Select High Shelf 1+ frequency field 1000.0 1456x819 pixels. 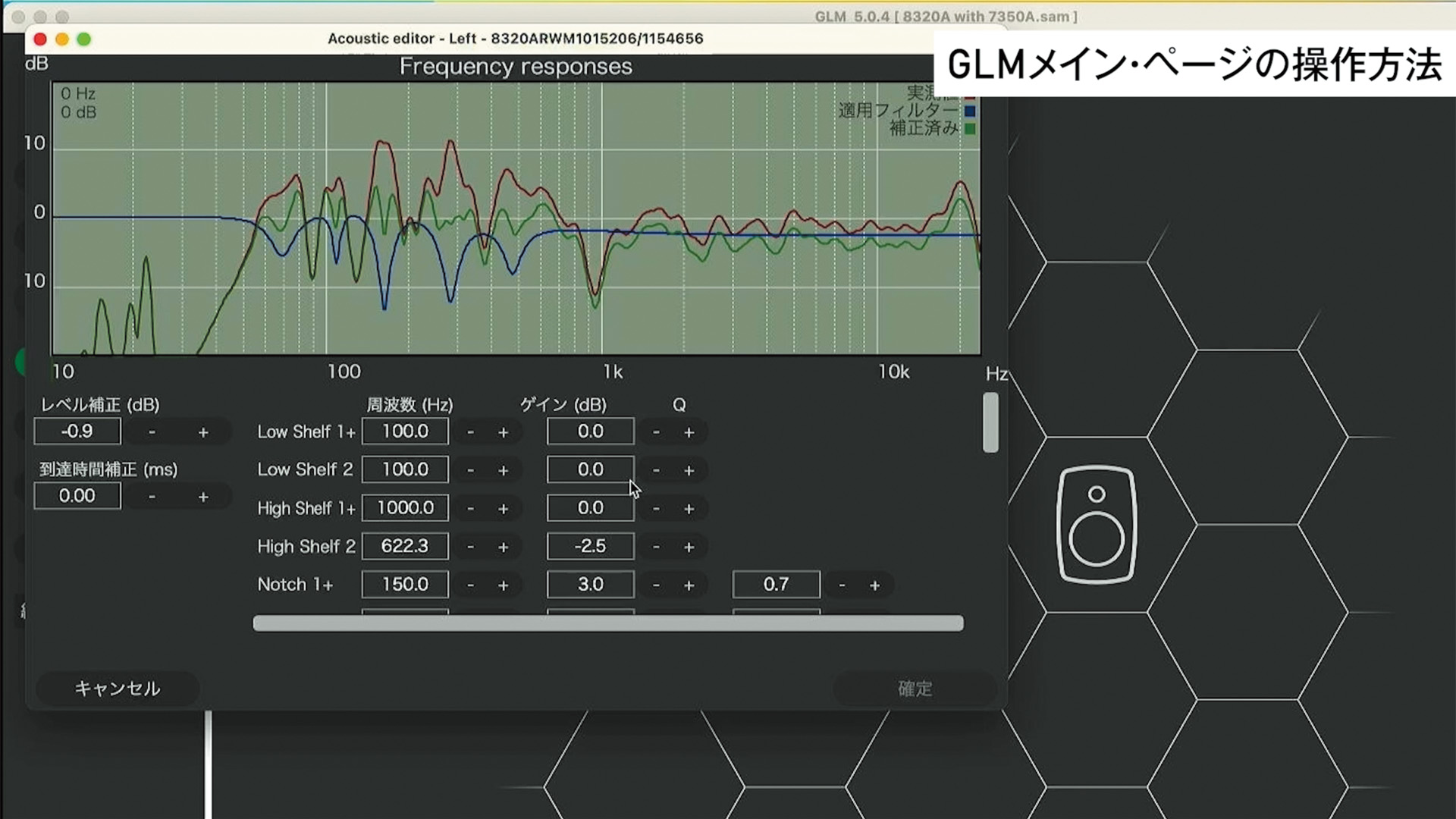coord(405,508)
